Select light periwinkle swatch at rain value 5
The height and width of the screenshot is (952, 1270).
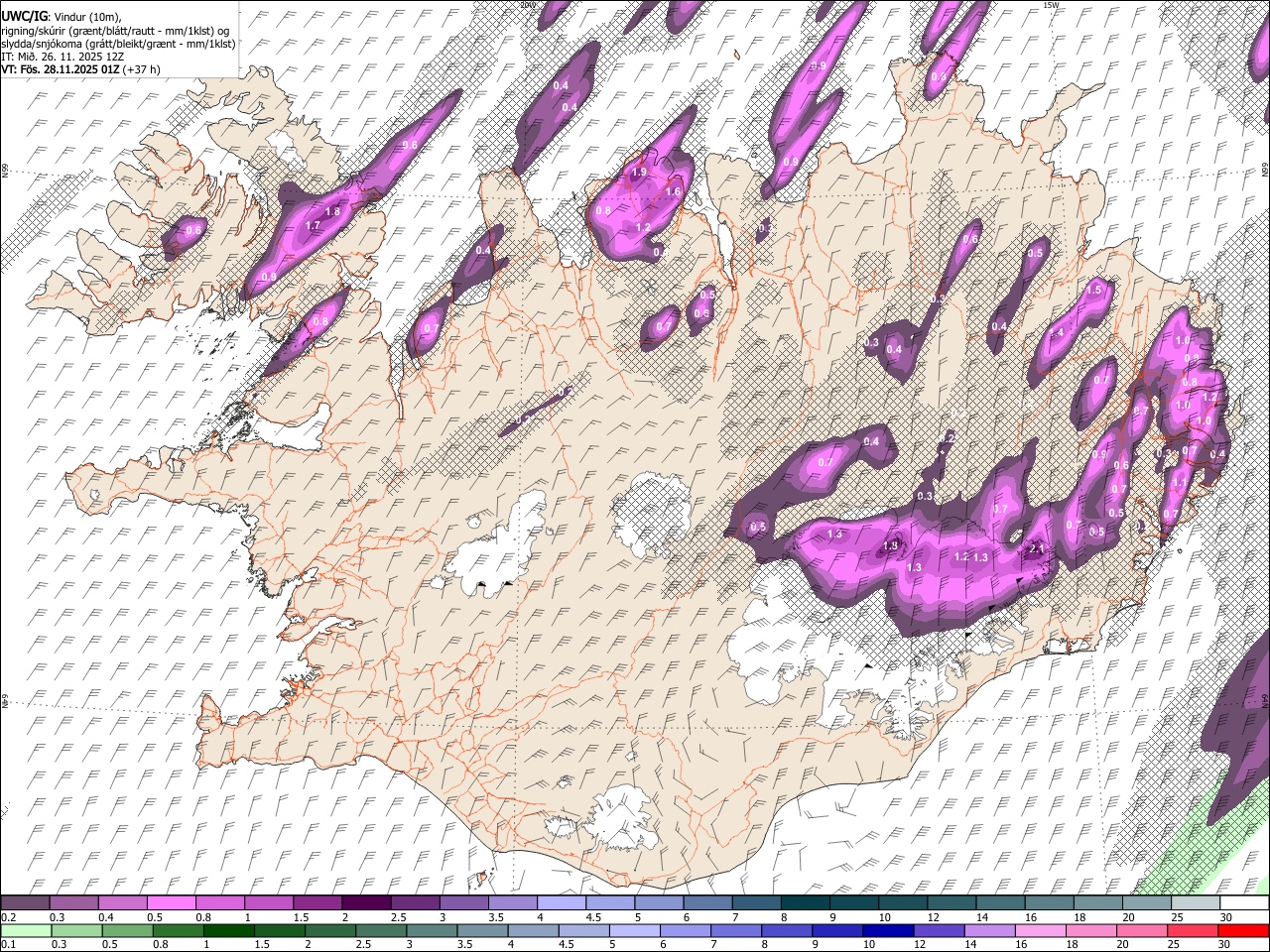(x=633, y=931)
